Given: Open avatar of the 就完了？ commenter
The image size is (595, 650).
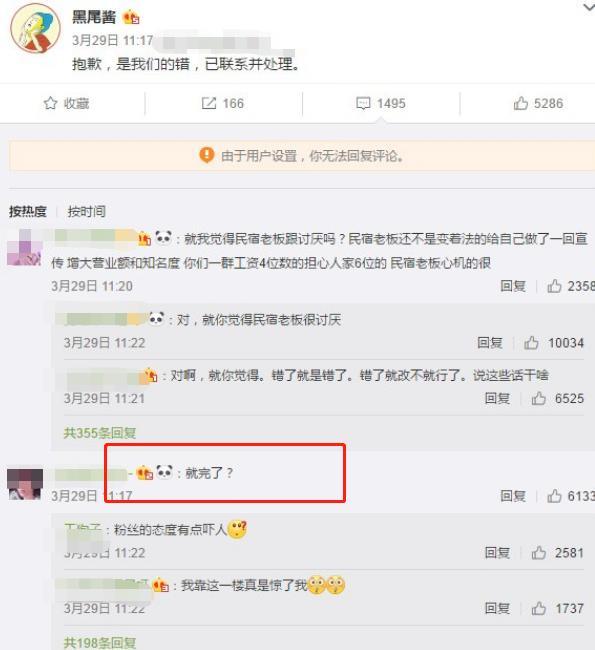Looking at the screenshot, I should point(25,484).
